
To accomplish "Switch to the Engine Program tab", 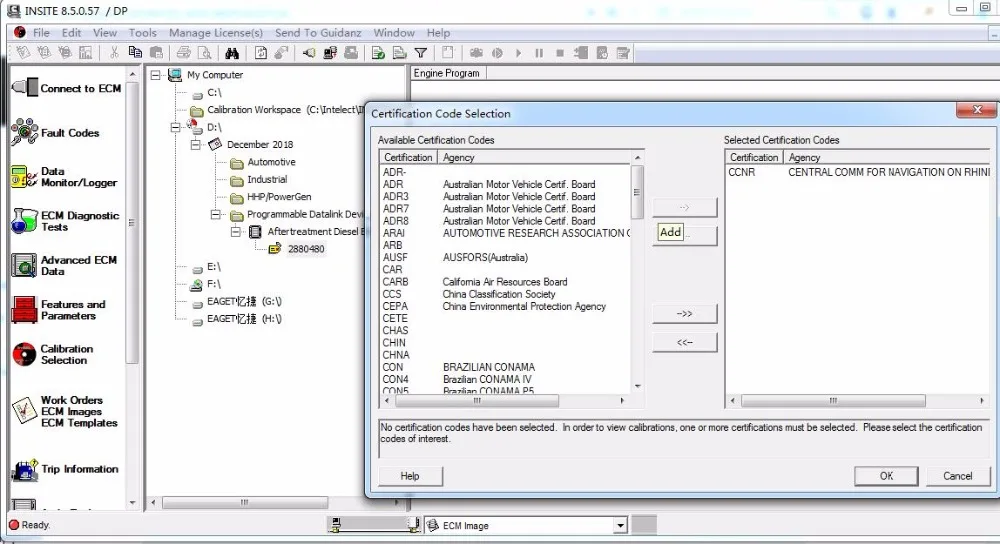I will pyautogui.click(x=446, y=73).
